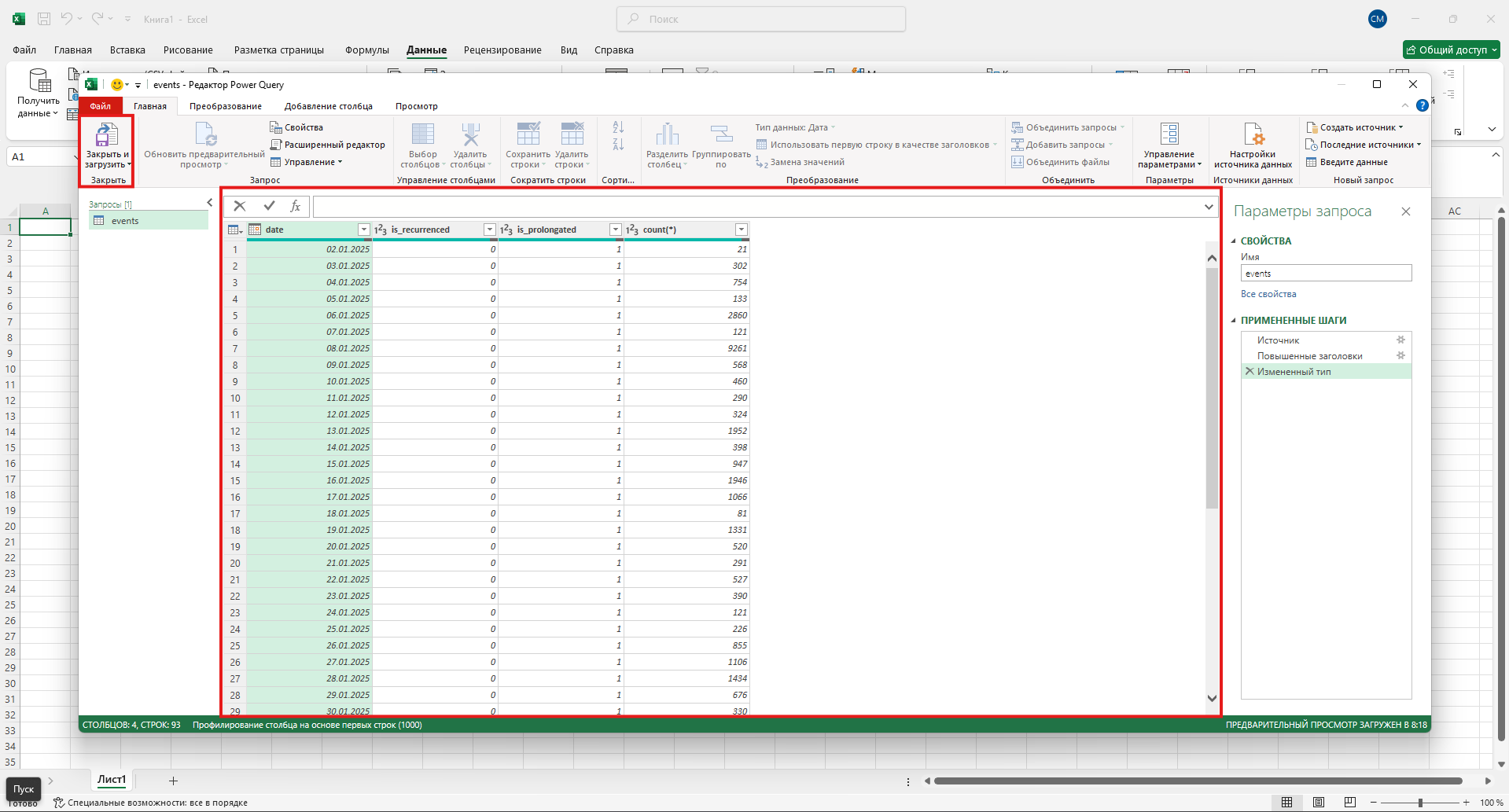Click the smiley feedback icon

point(116,85)
